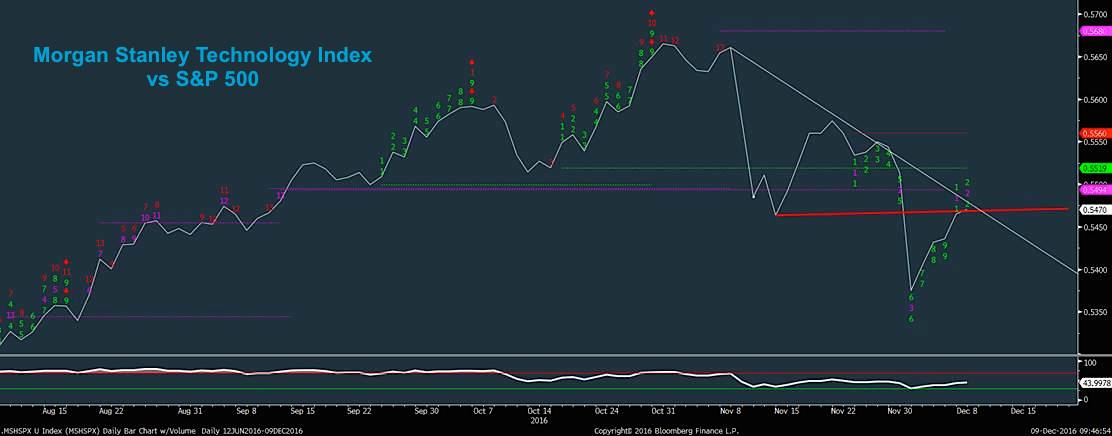Viewport: 1112px width, 436px height.
Task: Click the Nov 8 date label
Action: pyautogui.click(x=730, y=410)
